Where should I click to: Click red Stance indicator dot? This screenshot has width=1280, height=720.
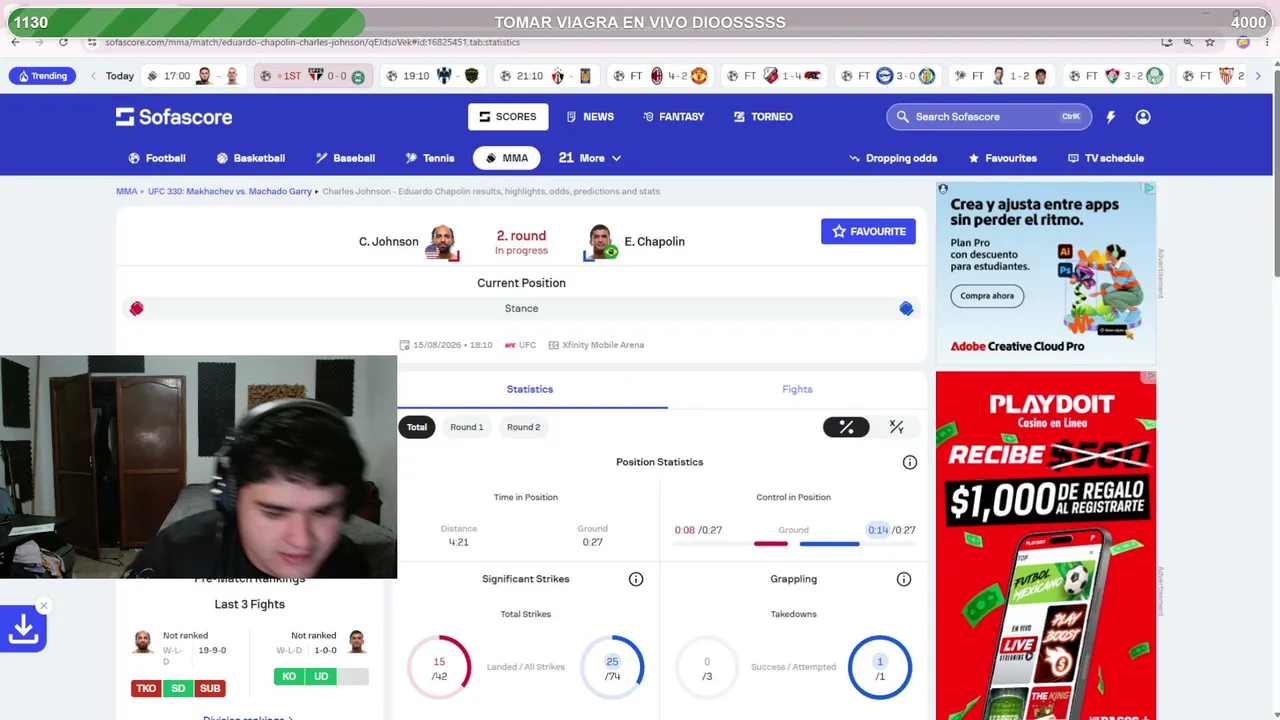(x=136, y=309)
